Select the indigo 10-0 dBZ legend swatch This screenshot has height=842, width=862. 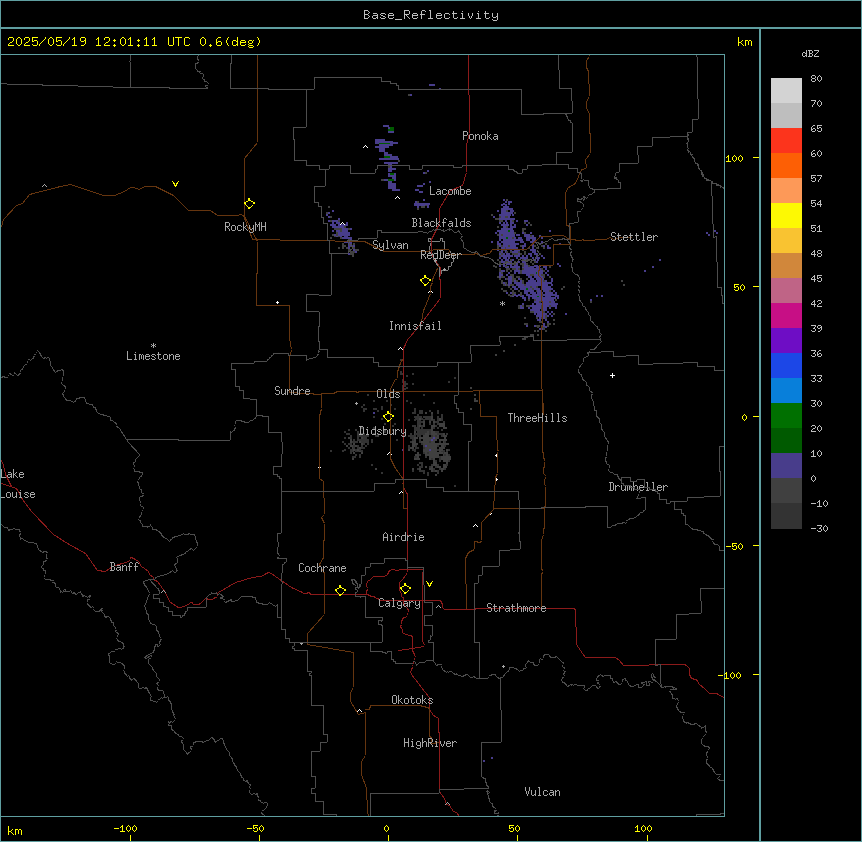point(786,466)
